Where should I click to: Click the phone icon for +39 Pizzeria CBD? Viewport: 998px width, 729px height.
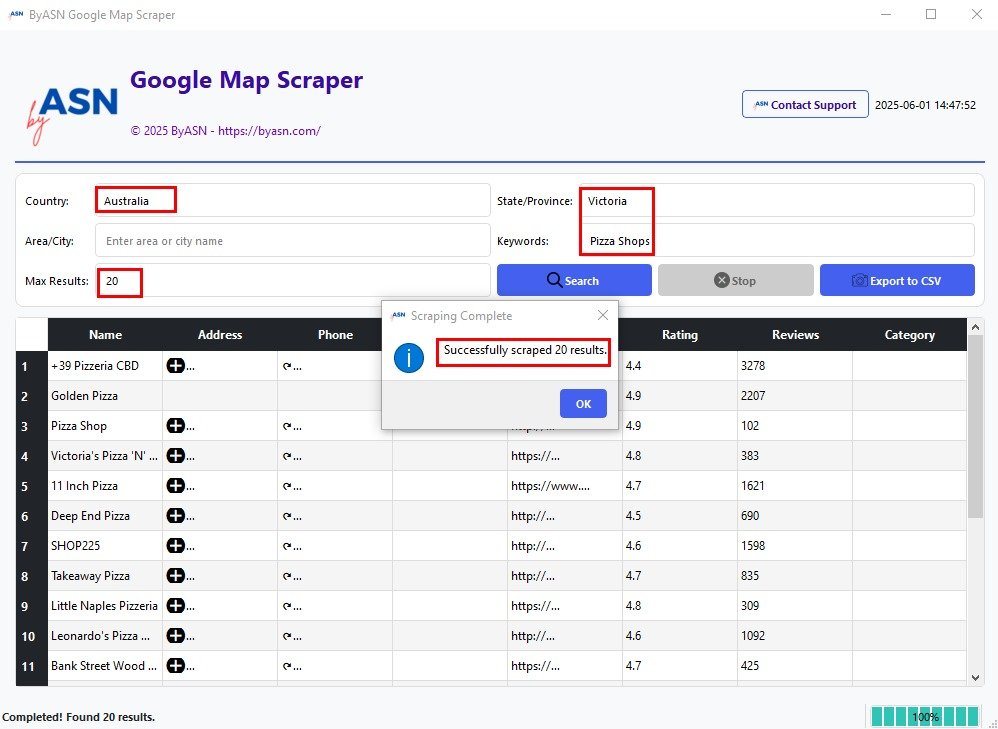288,366
